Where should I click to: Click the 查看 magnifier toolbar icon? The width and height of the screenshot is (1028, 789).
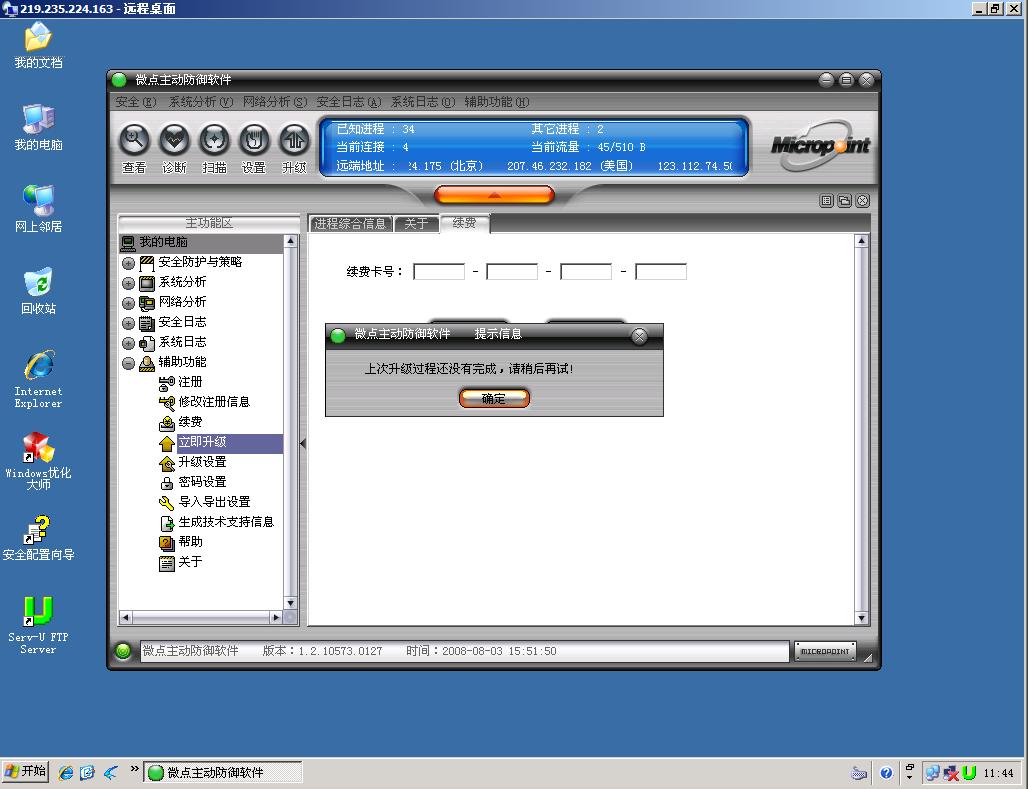134,140
